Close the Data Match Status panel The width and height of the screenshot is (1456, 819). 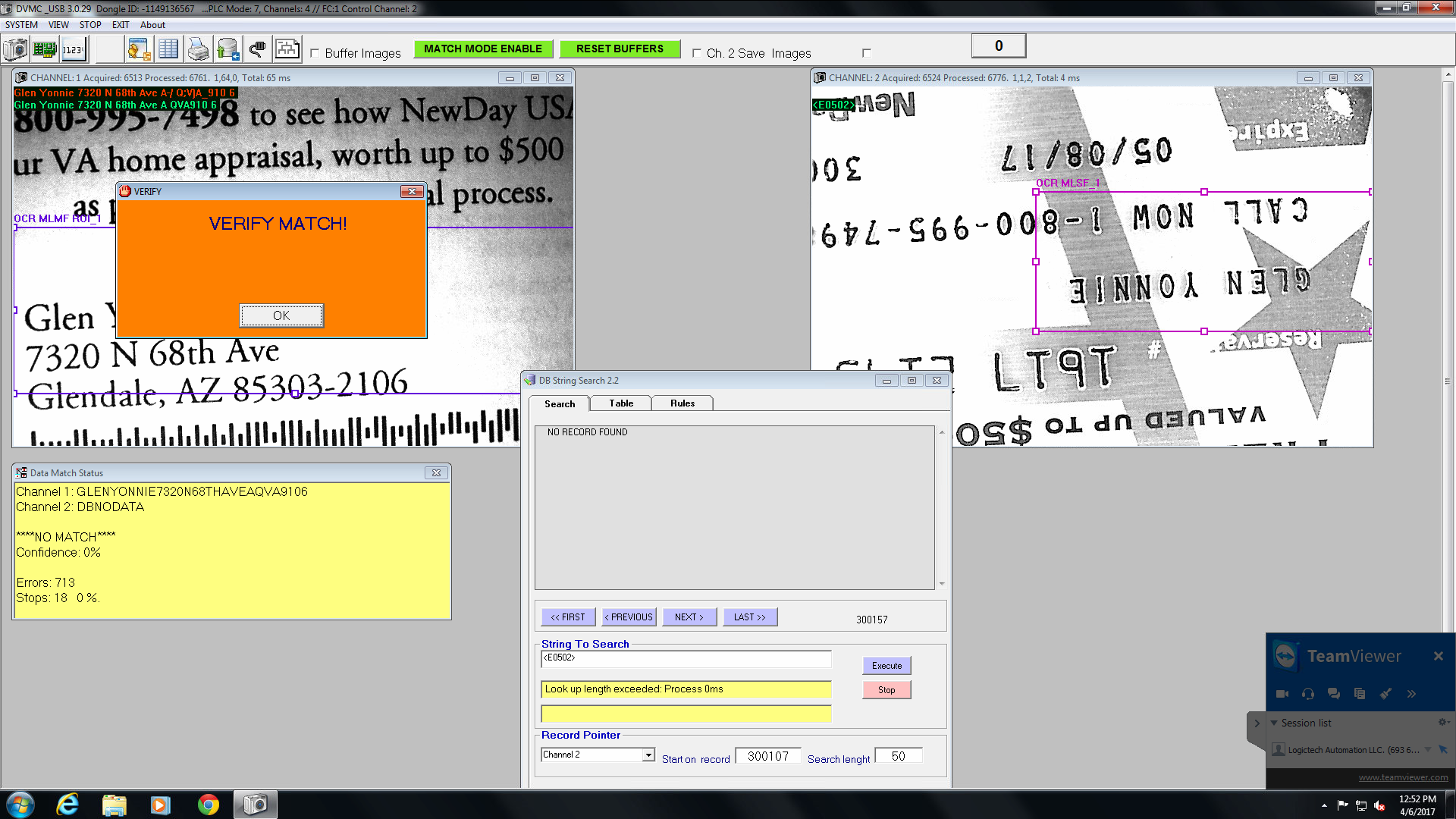[436, 472]
